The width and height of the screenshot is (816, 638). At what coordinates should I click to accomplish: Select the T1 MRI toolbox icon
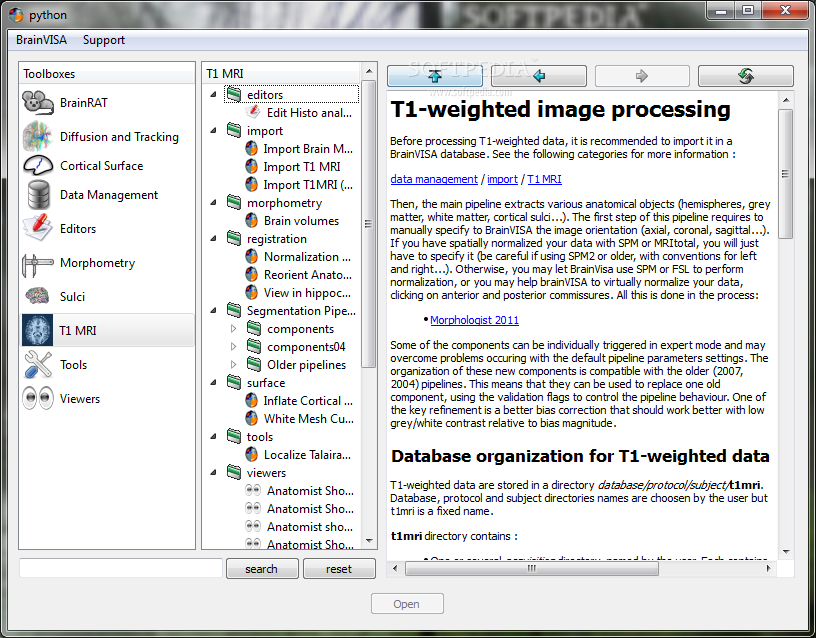point(37,330)
